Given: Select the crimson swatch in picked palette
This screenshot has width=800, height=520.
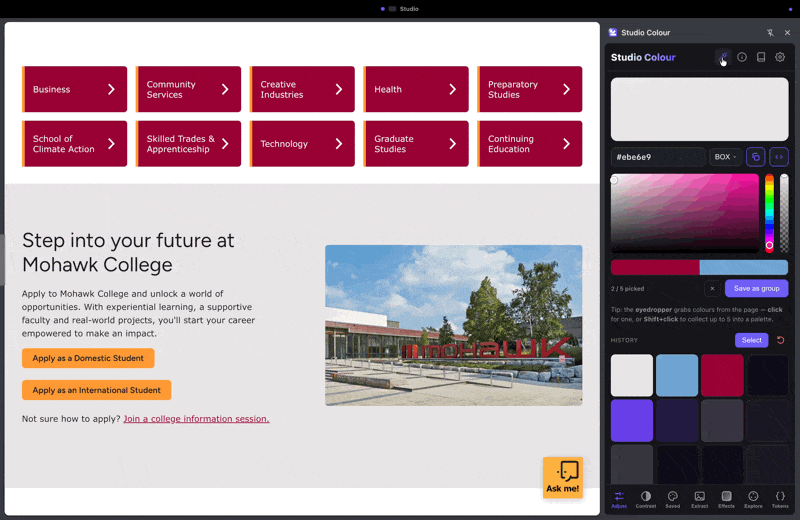Looking at the screenshot, I should point(655,267).
